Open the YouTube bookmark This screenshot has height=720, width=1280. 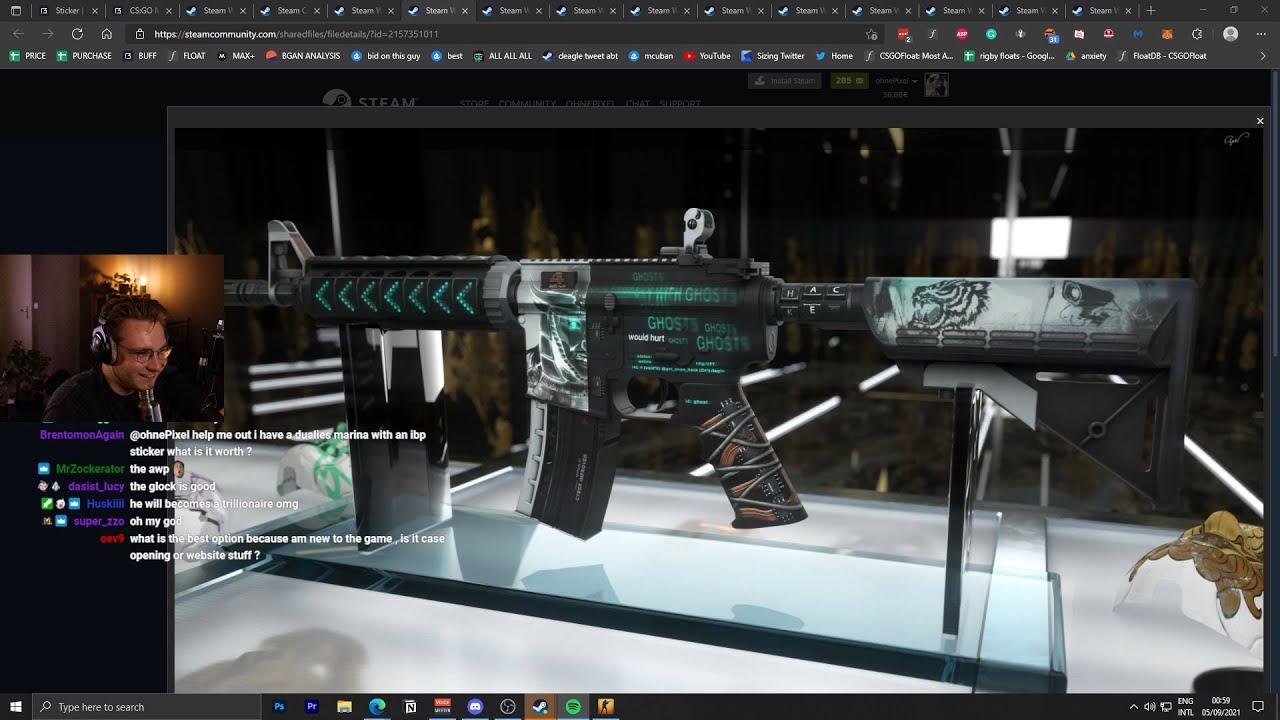pos(707,56)
